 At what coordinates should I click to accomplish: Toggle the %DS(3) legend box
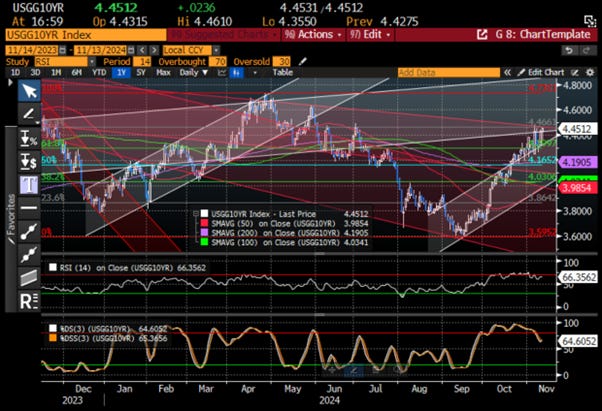tap(53, 328)
